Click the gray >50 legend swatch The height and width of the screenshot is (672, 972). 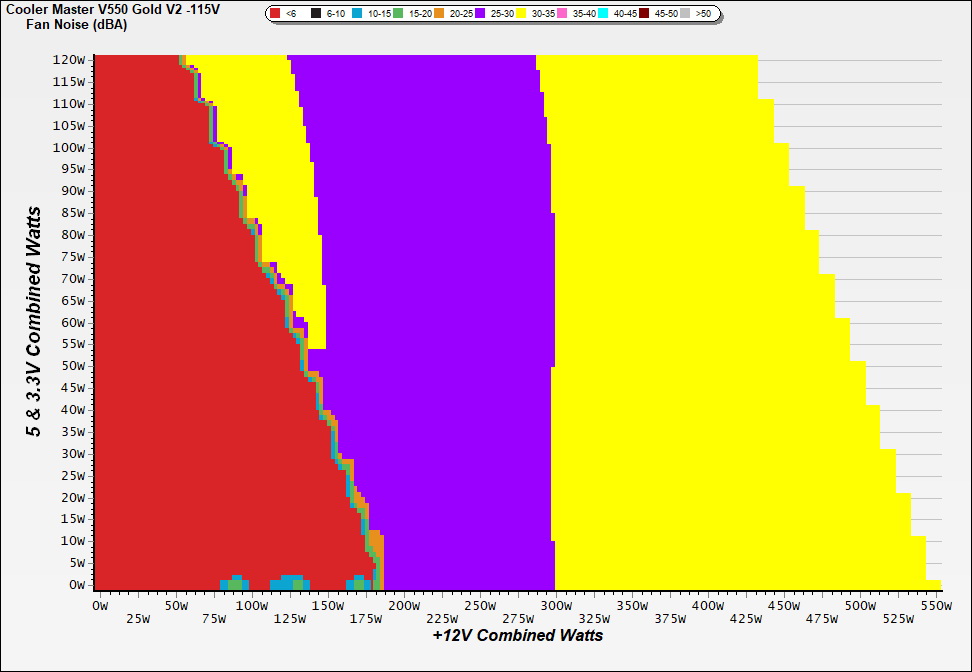(686, 14)
